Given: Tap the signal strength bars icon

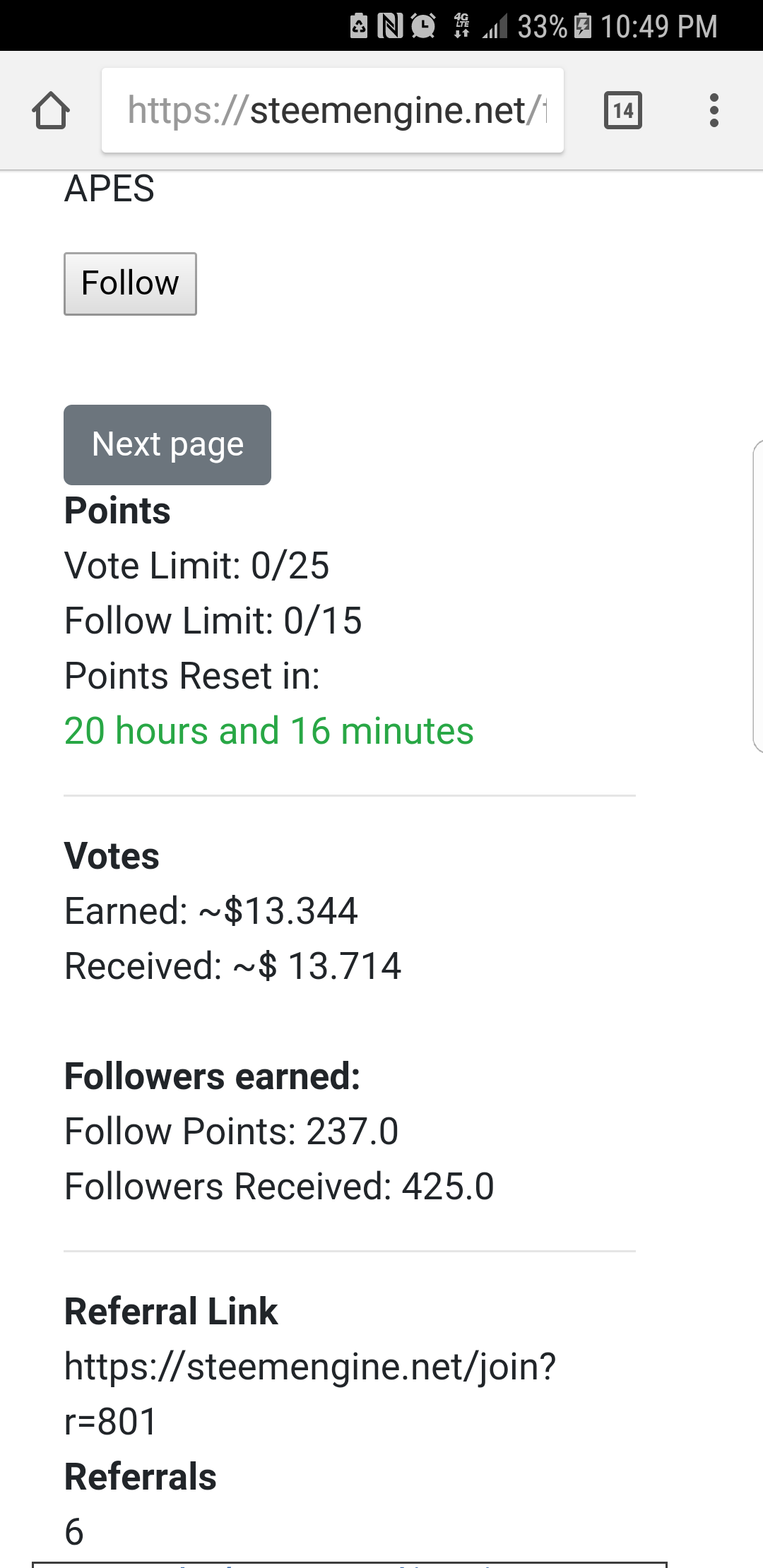Looking at the screenshot, I should (x=495, y=27).
